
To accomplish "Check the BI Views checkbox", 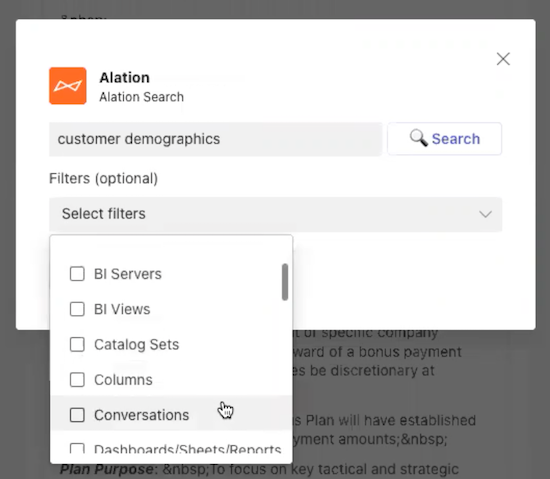I will 77,309.
